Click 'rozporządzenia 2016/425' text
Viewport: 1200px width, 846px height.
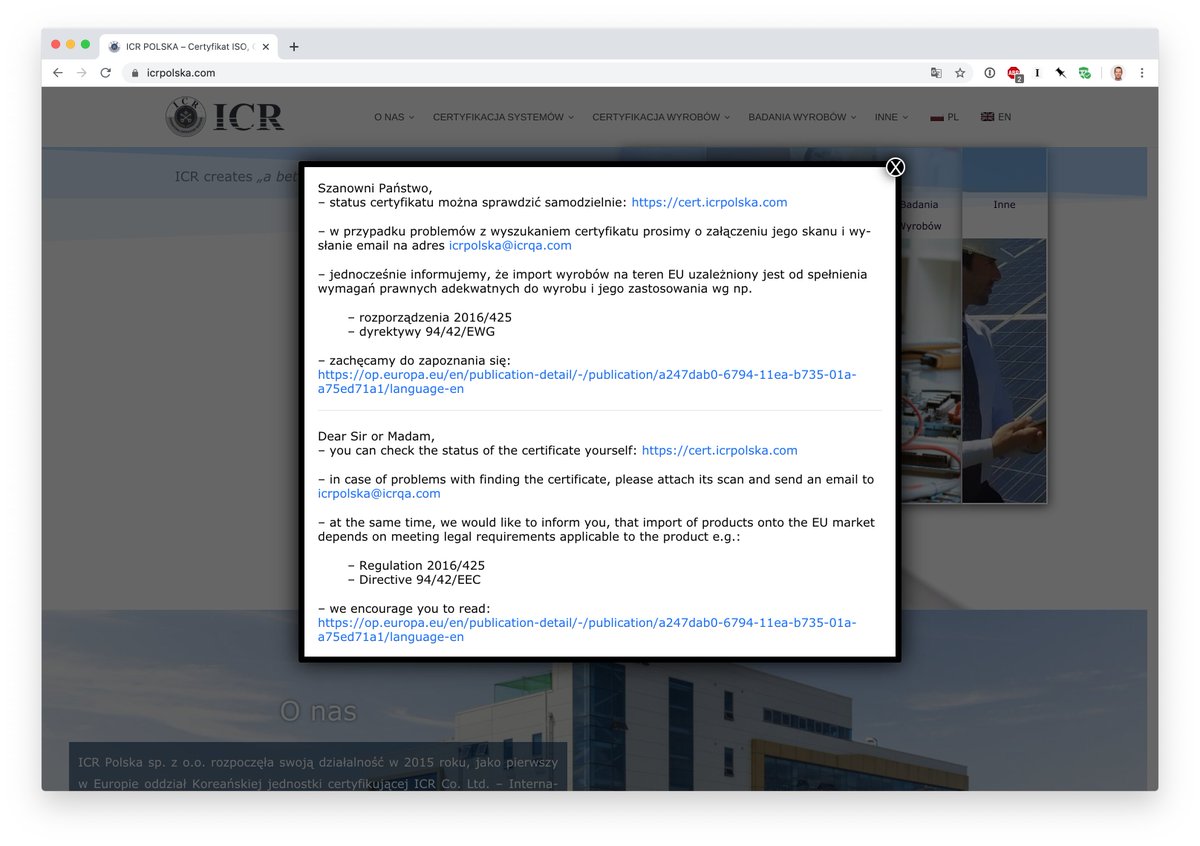[435, 317]
